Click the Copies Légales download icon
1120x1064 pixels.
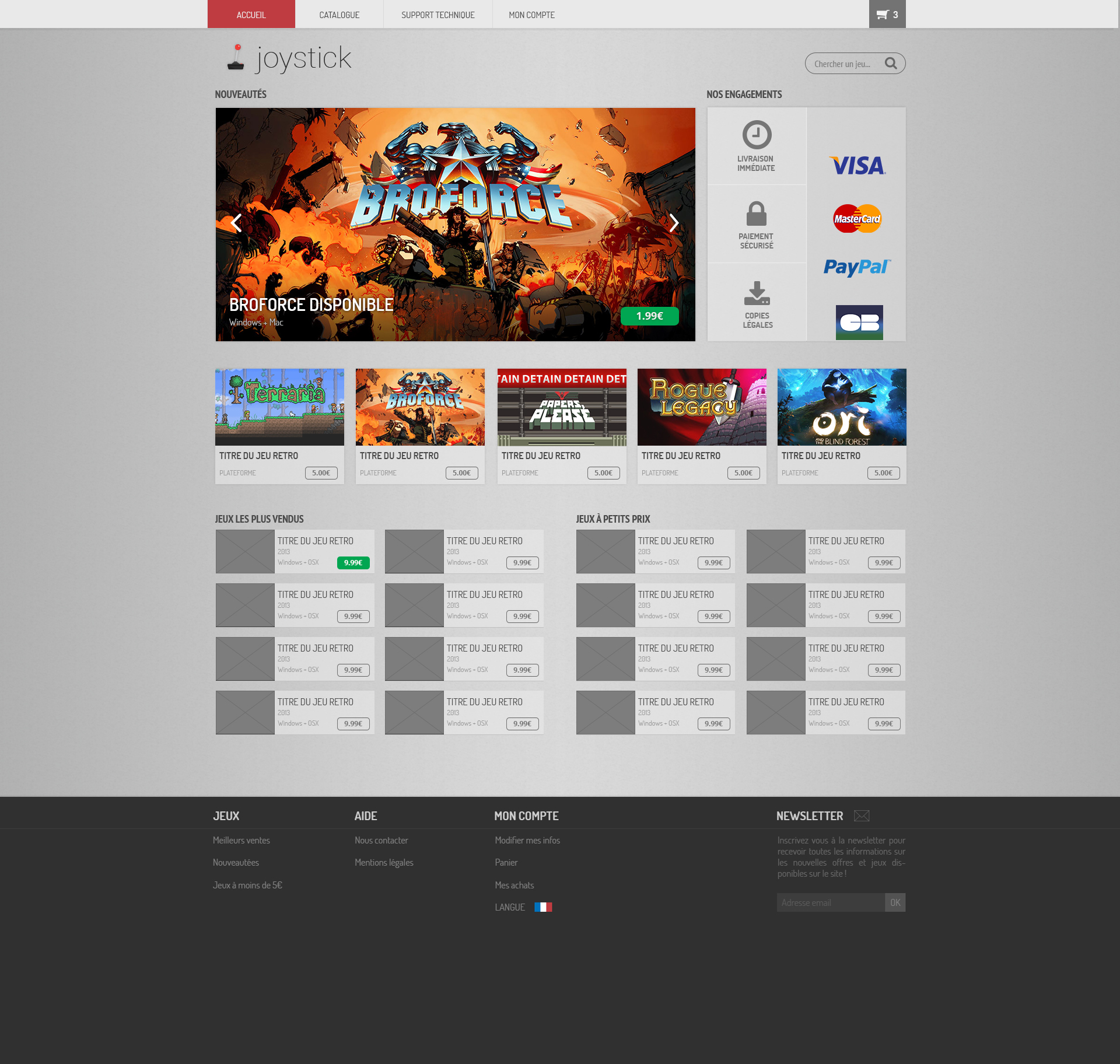pos(757,293)
